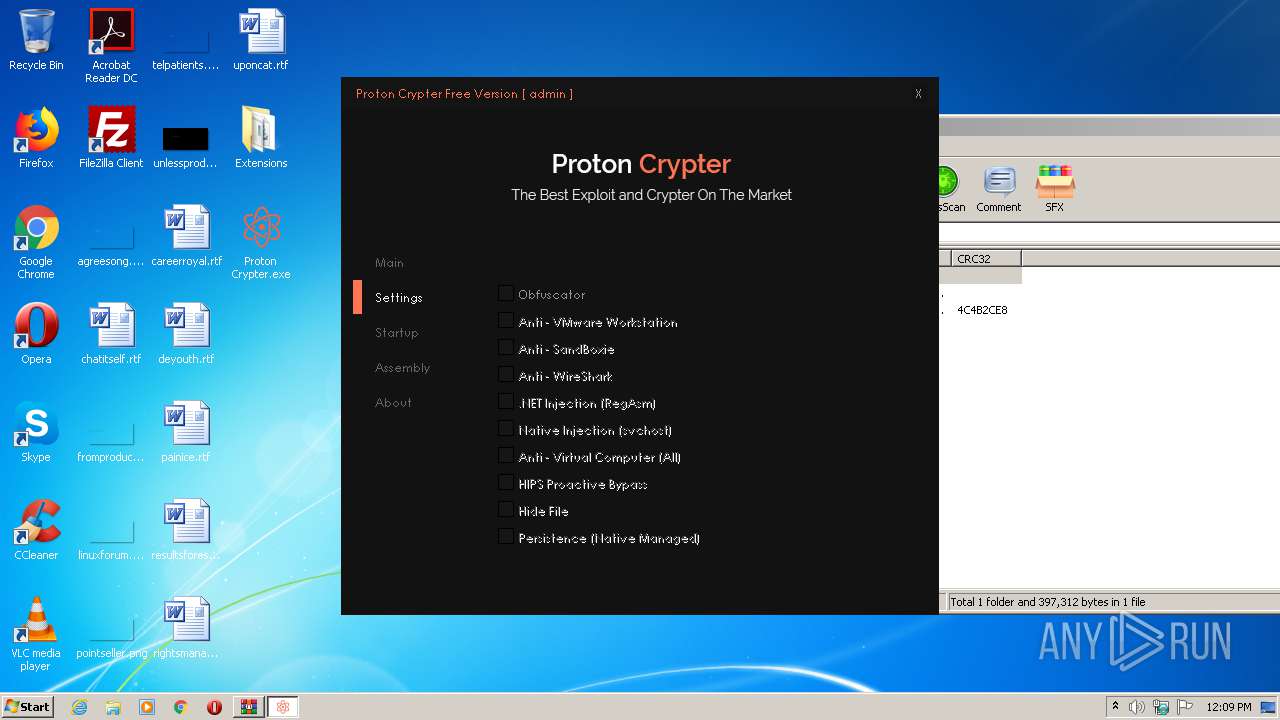Image resolution: width=1280 pixels, height=720 pixels.
Task: Select pointseller.png file icon
Action: (x=111, y=635)
